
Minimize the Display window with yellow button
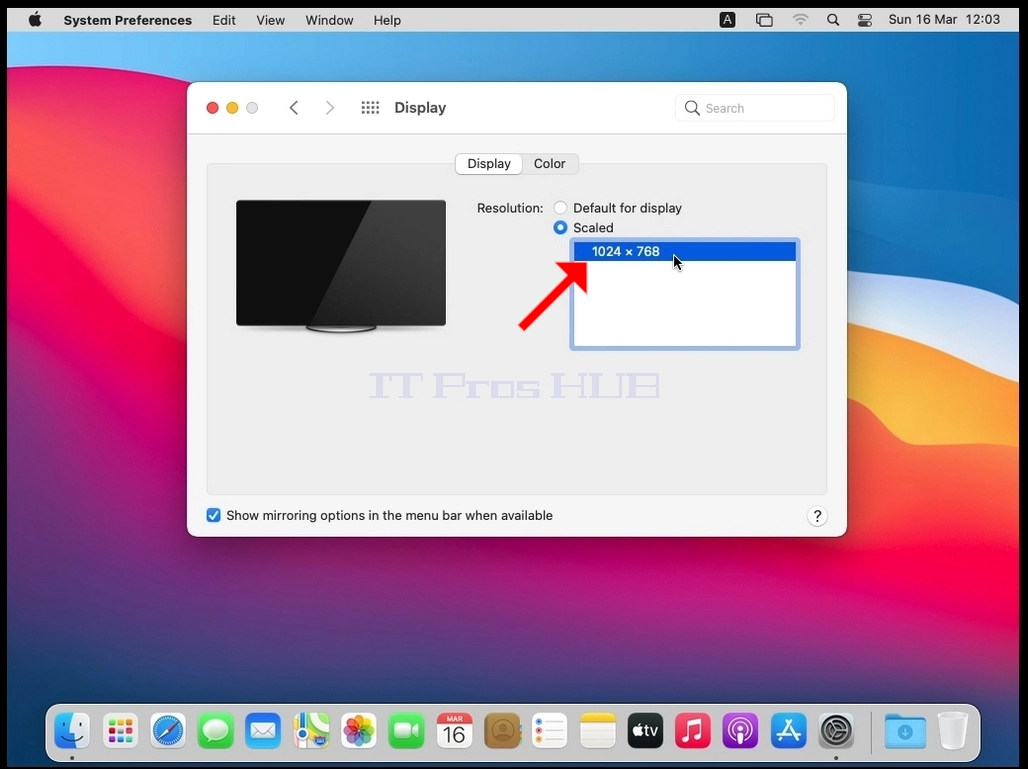[x=232, y=108]
